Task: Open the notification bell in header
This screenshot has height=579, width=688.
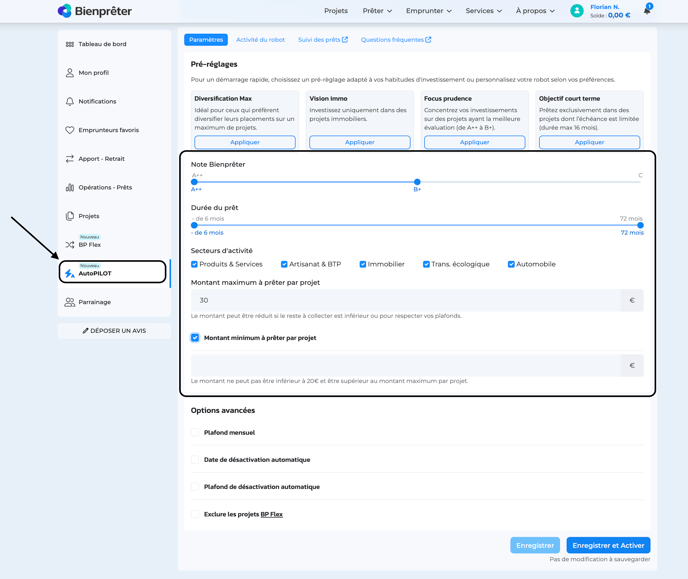Action: tap(647, 10)
